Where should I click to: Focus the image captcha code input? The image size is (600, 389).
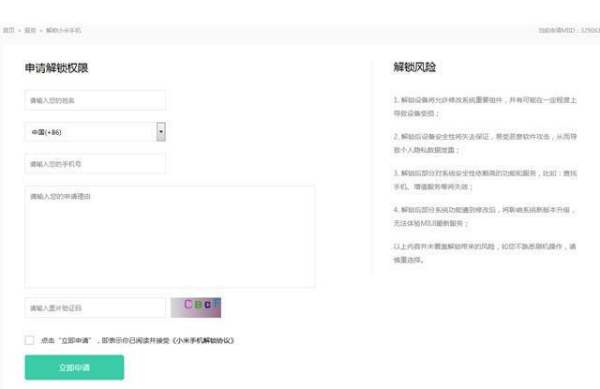point(95,308)
